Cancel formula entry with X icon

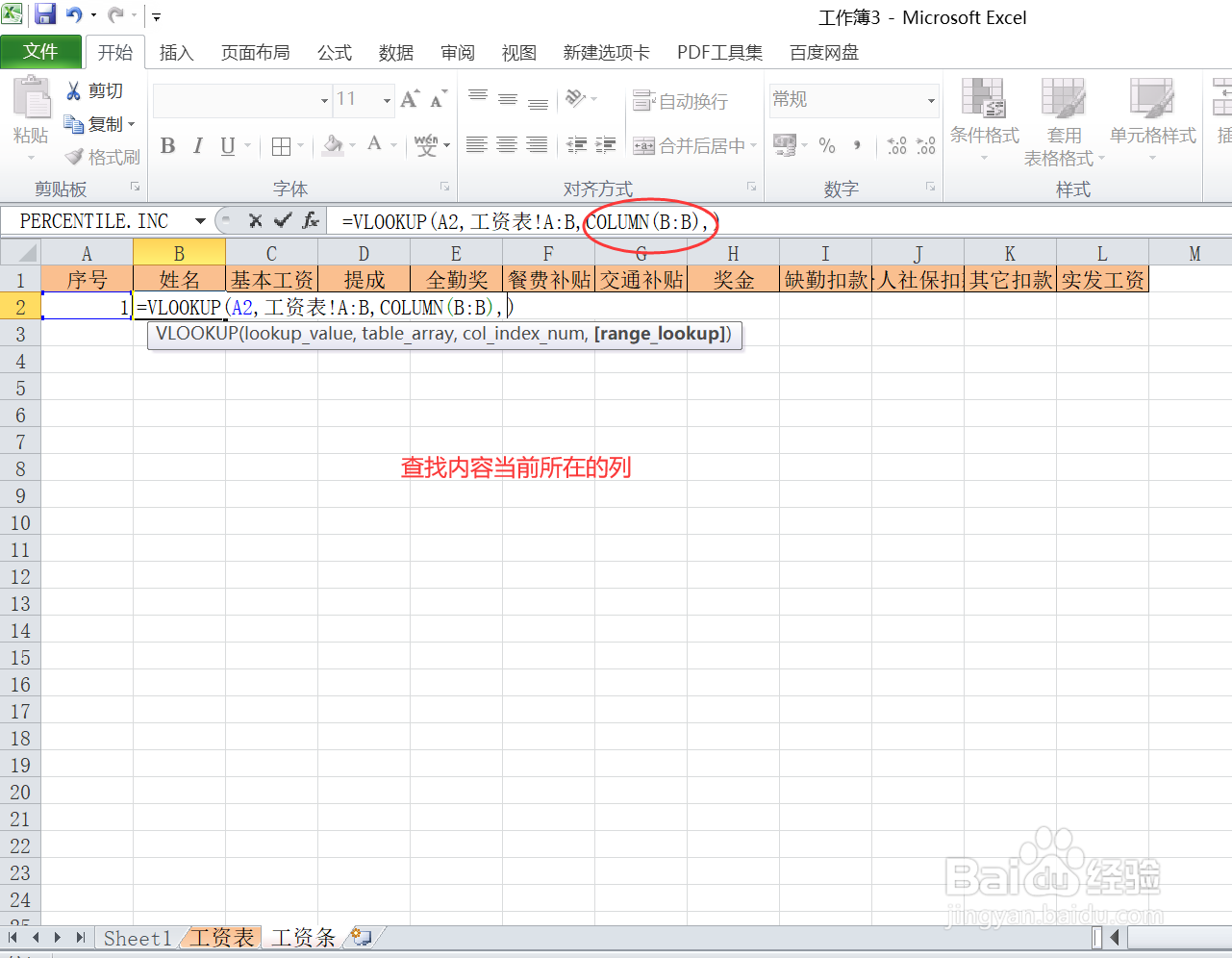point(255,220)
